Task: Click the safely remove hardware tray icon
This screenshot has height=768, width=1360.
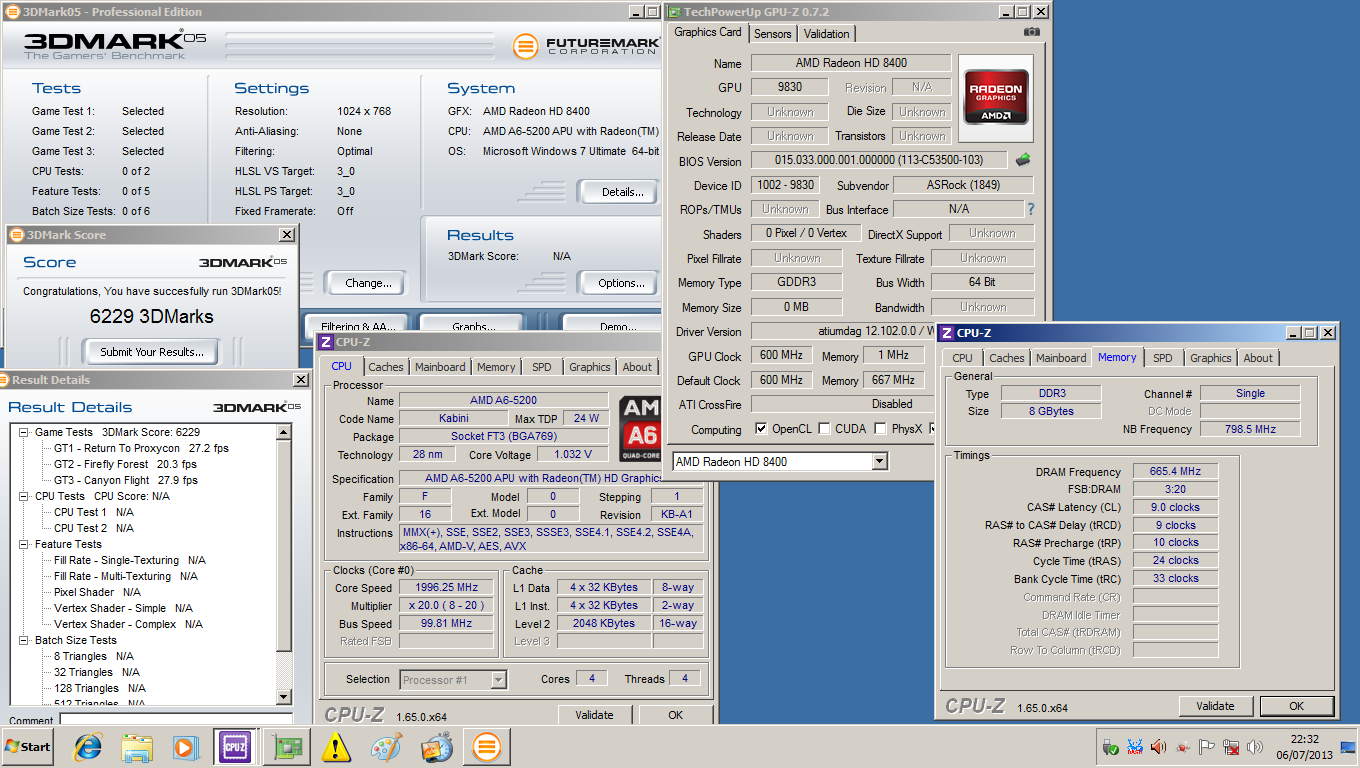Action: [x=1110, y=747]
